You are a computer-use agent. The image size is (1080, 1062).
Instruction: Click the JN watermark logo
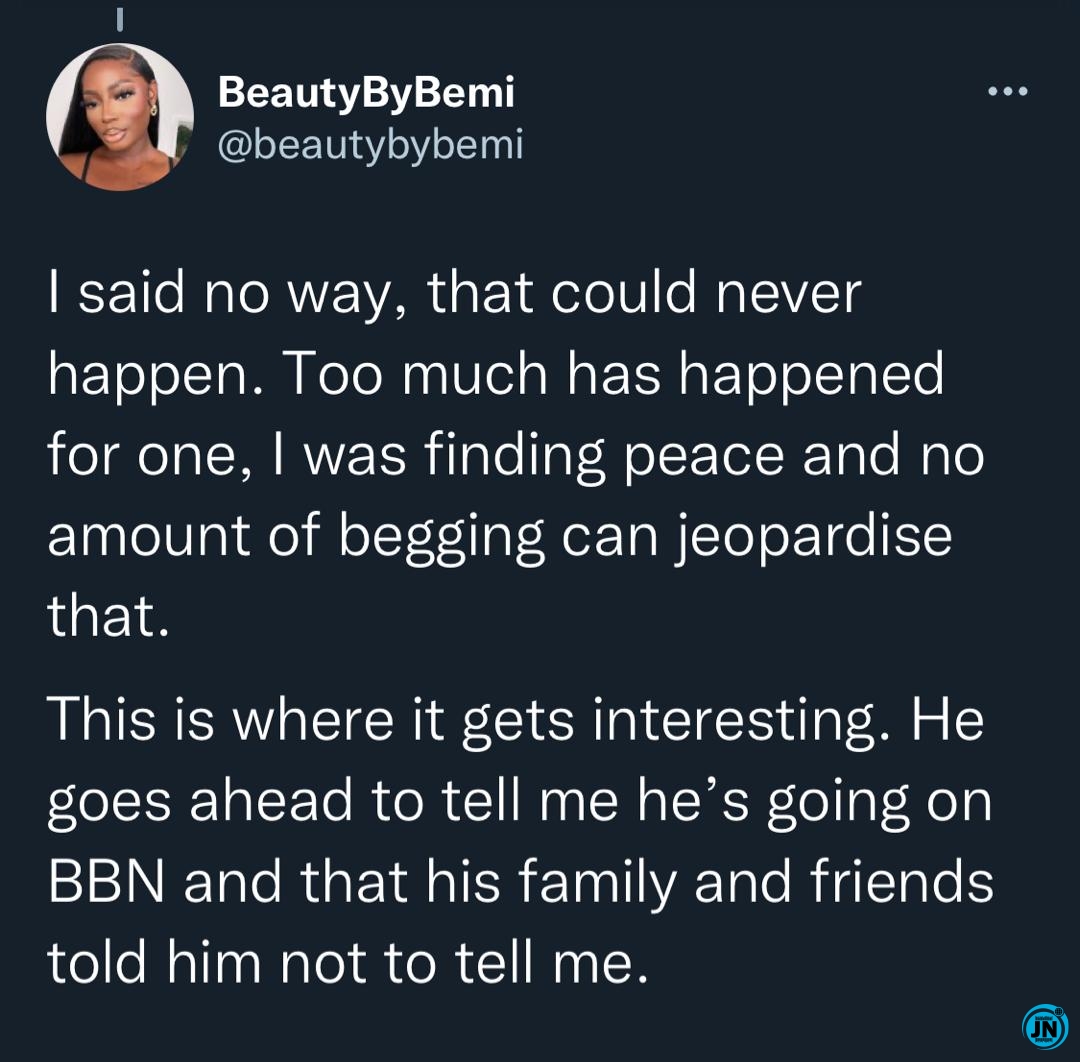[x=1046, y=1026]
